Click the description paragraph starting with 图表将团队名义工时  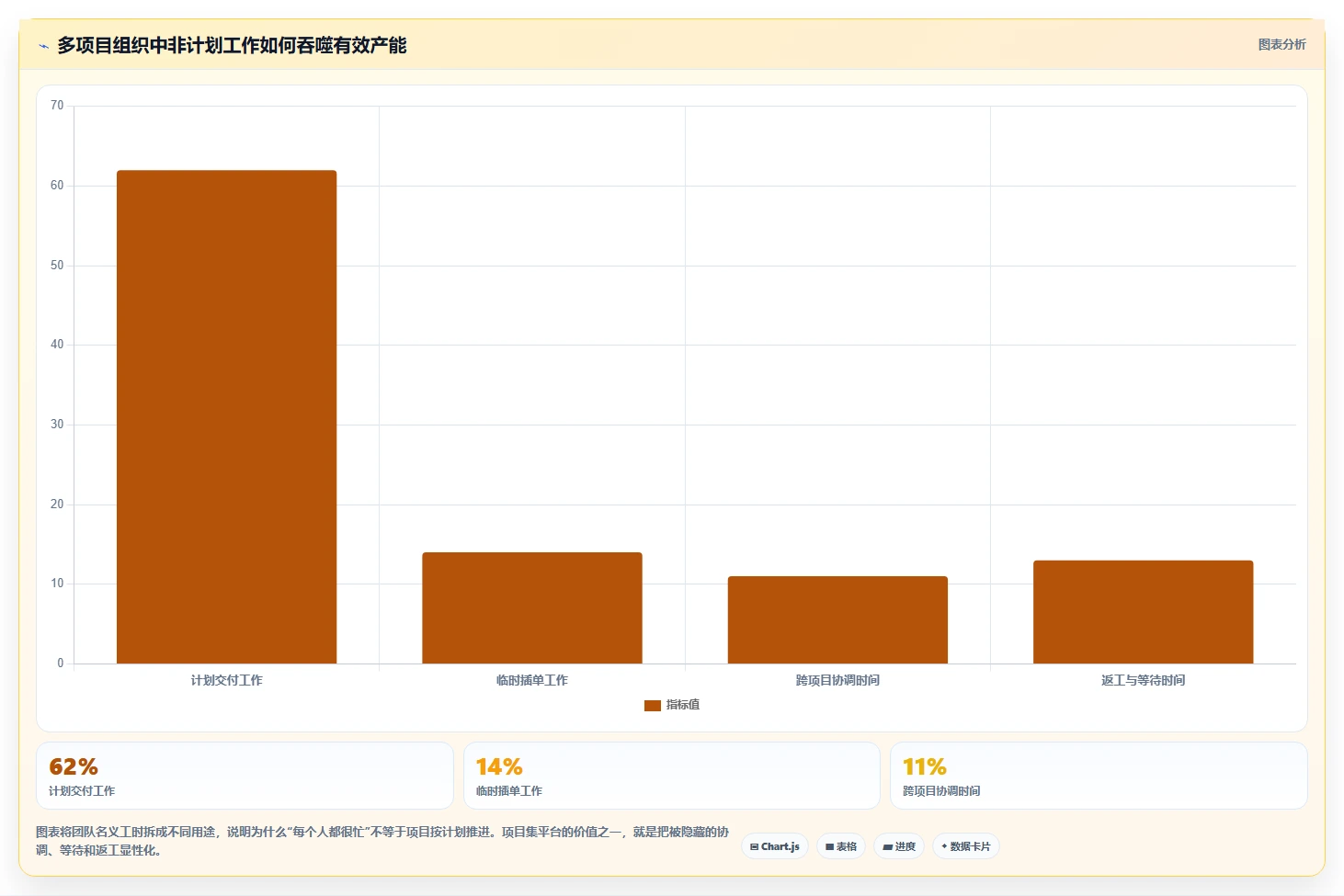pyautogui.click(x=382, y=841)
